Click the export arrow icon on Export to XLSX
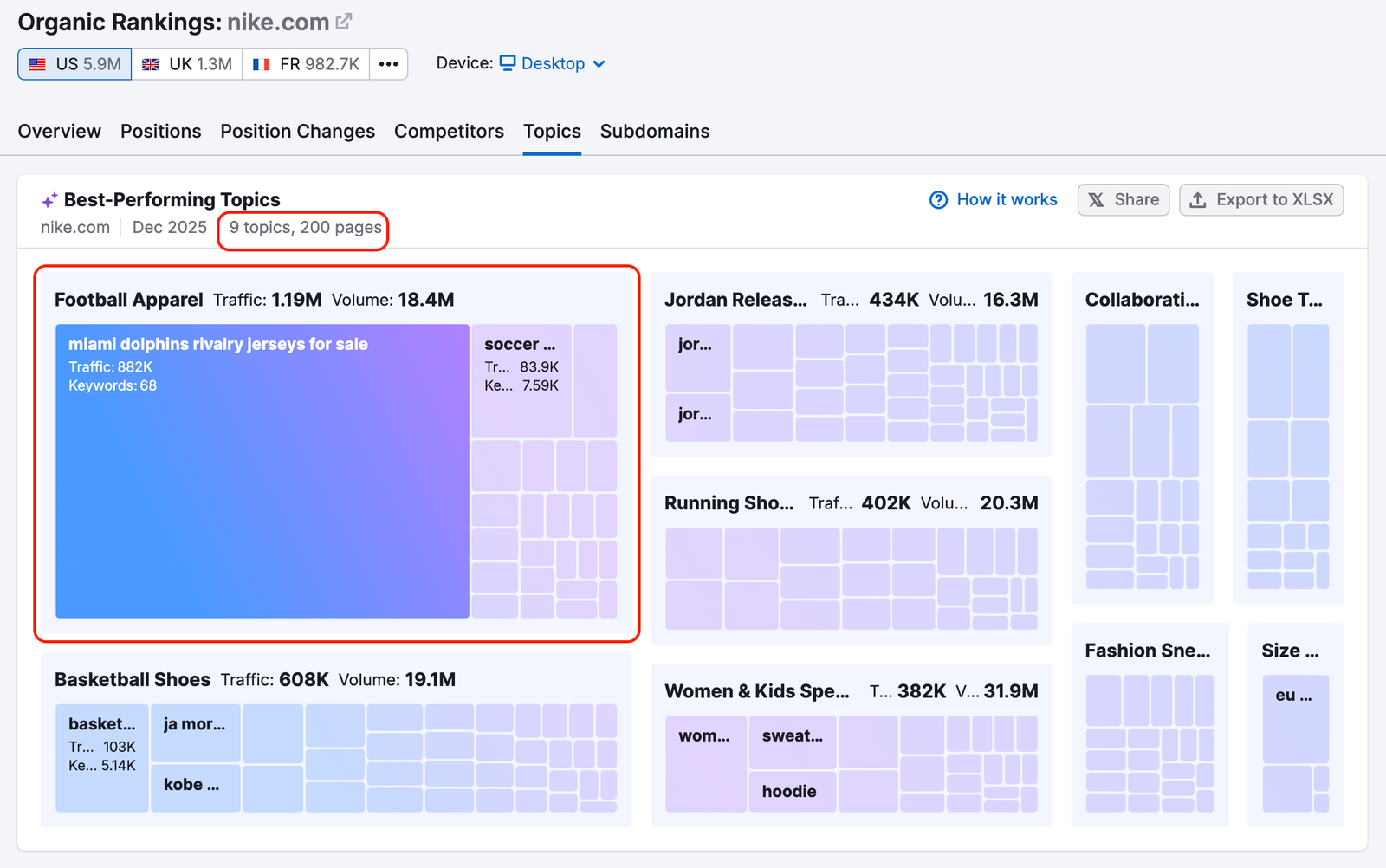 [x=1199, y=199]
